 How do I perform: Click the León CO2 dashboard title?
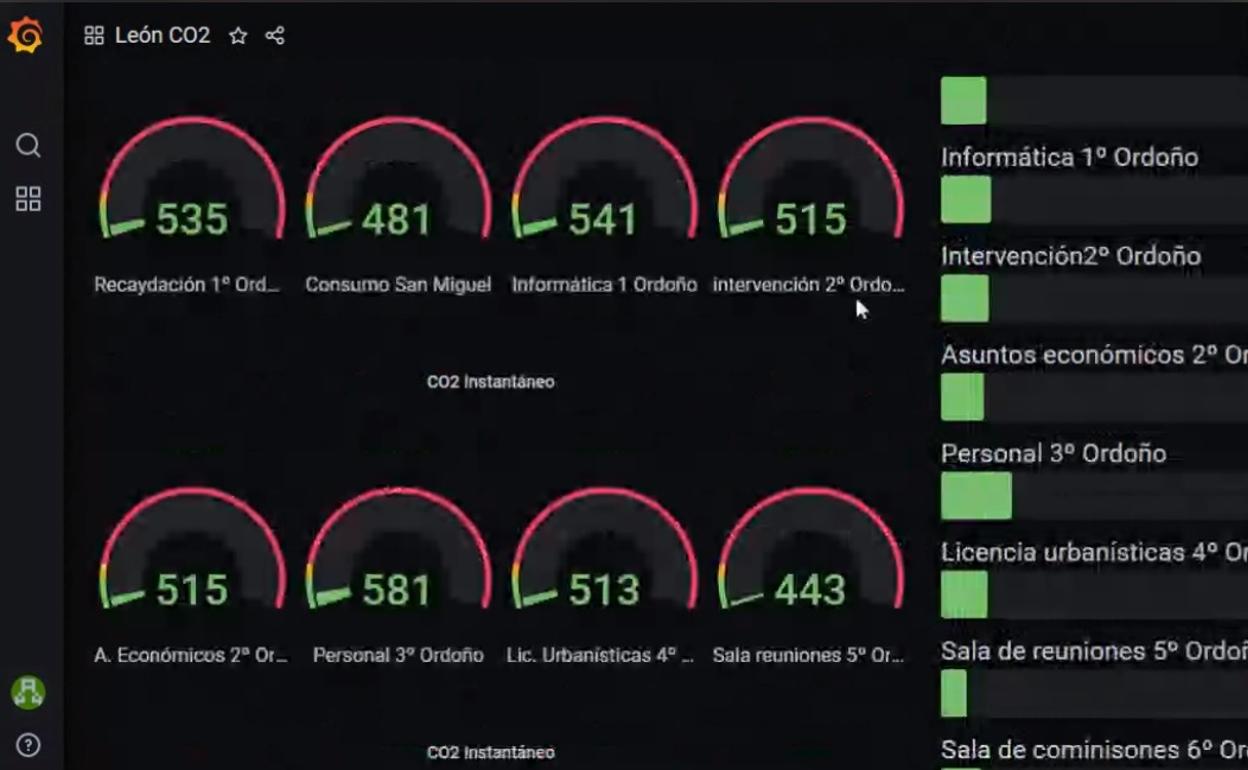click(x=162, y=36)
